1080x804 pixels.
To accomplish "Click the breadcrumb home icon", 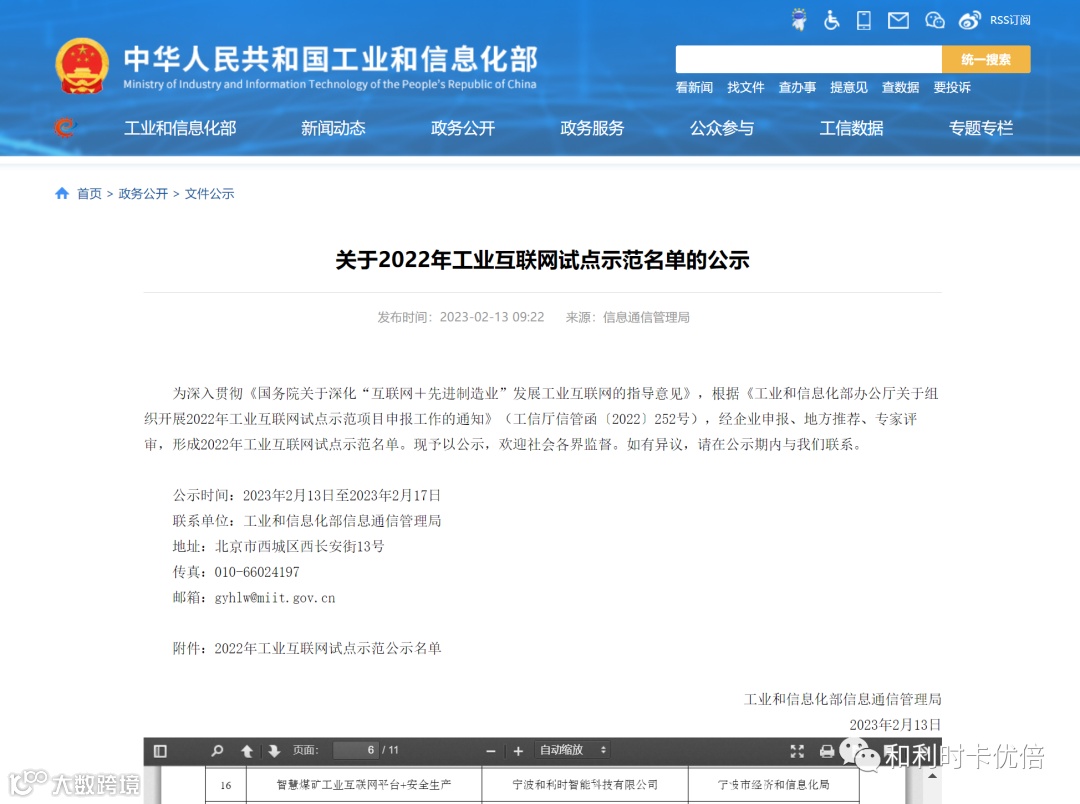I will coord(62,194).
